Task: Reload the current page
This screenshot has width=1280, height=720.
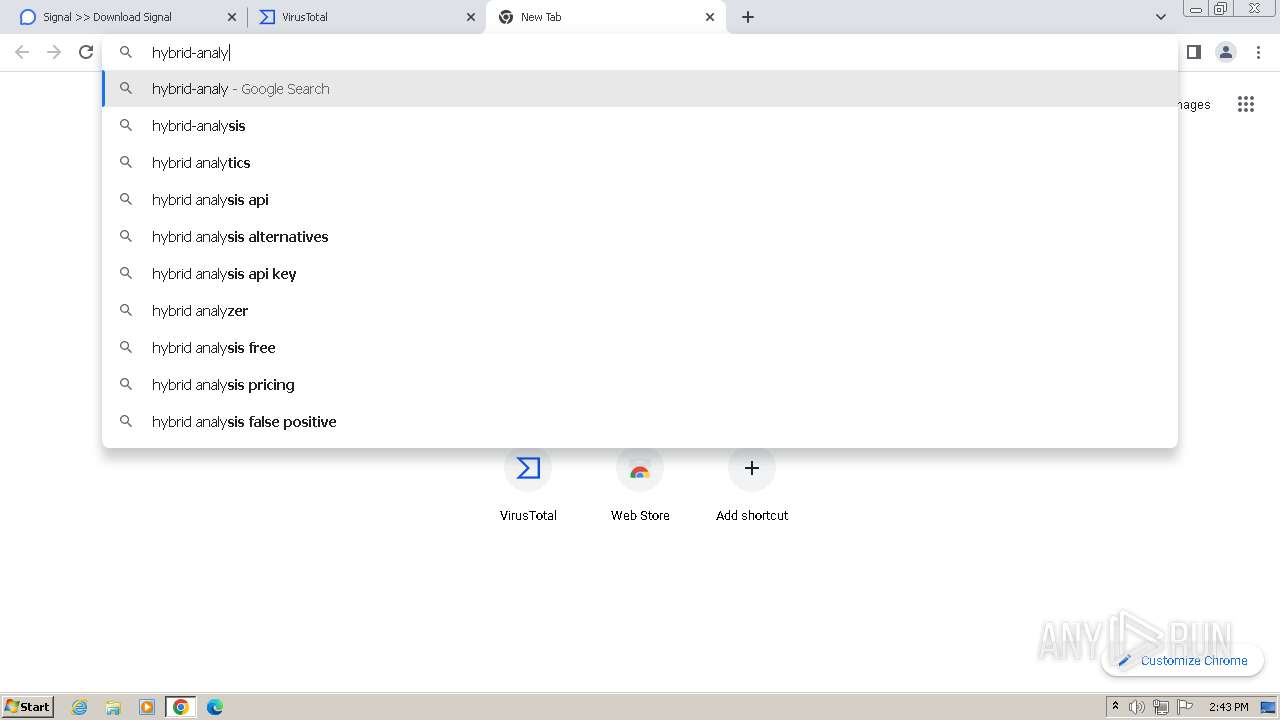Action: (x=86, y=52)
